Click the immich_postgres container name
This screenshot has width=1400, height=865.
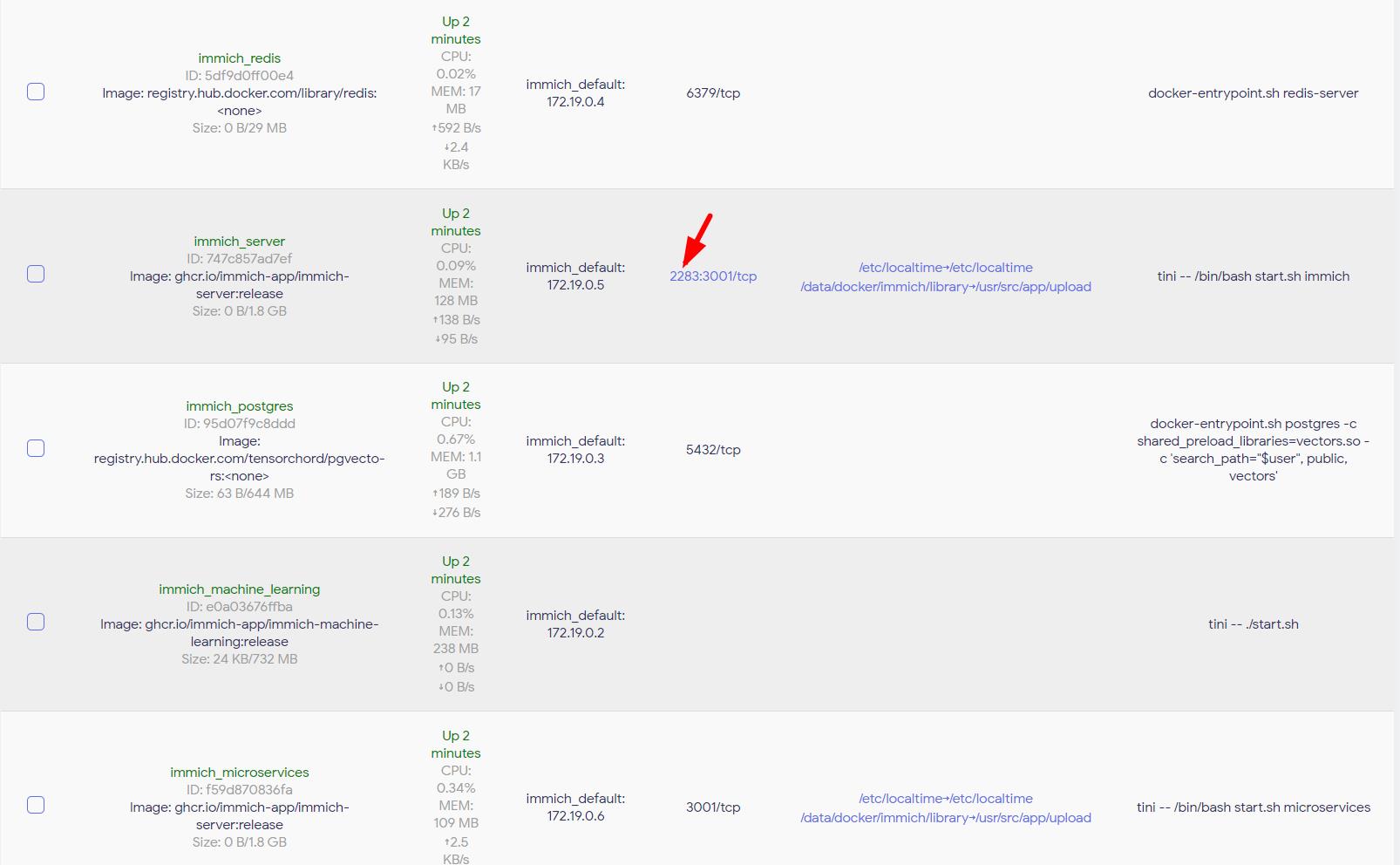pos(240,406)
